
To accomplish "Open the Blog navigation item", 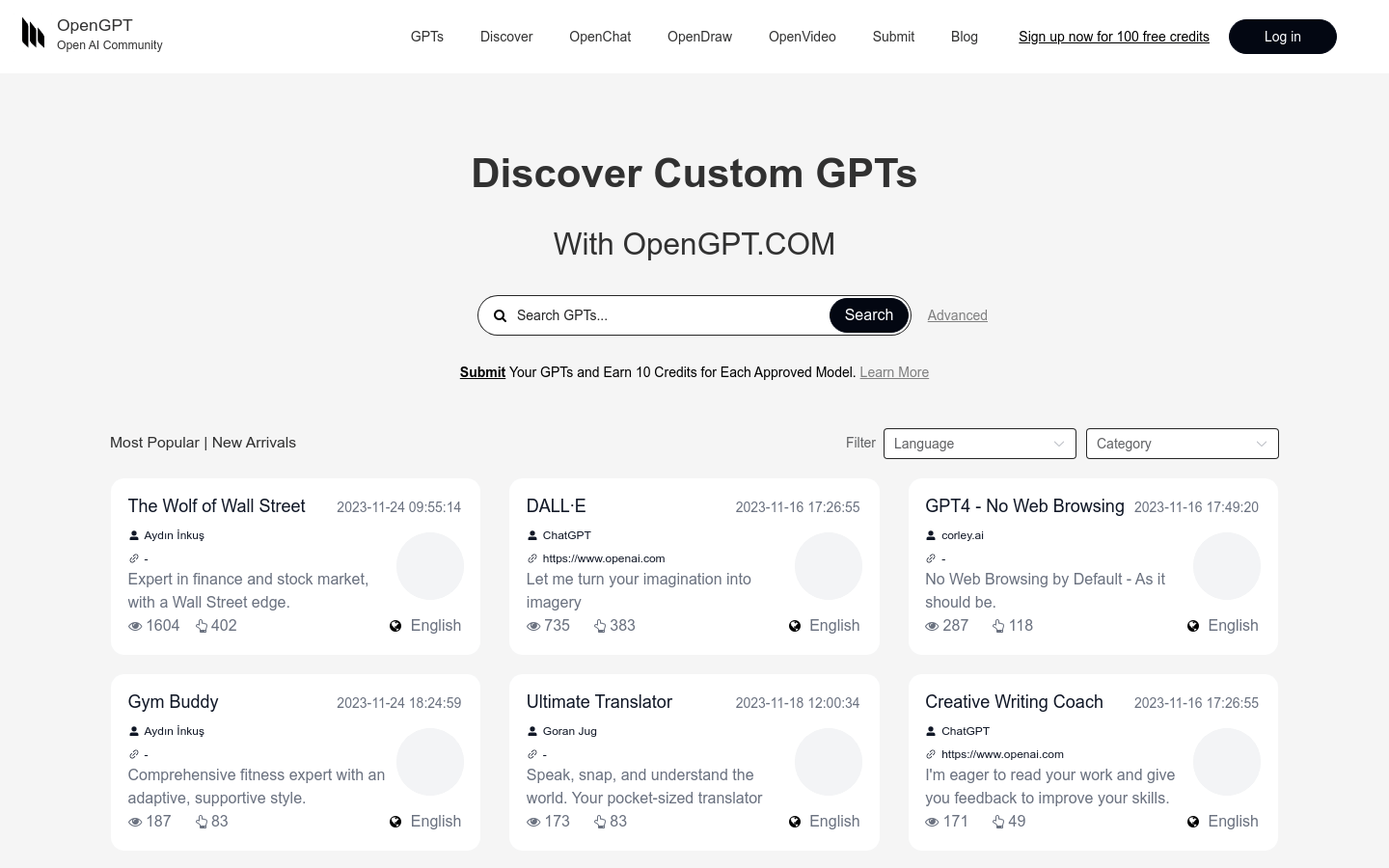I will coord(965,37).
